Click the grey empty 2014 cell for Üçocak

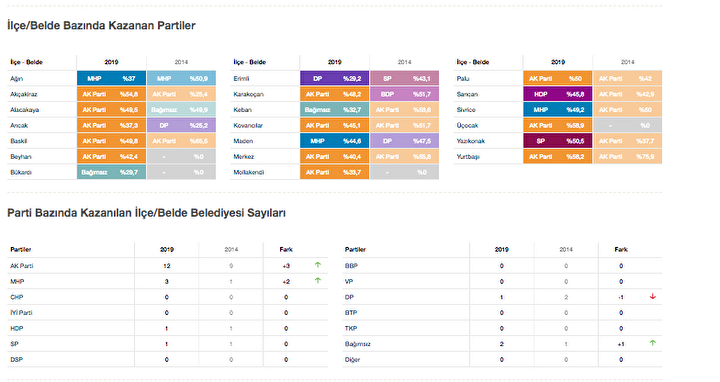tap(628, 125)
